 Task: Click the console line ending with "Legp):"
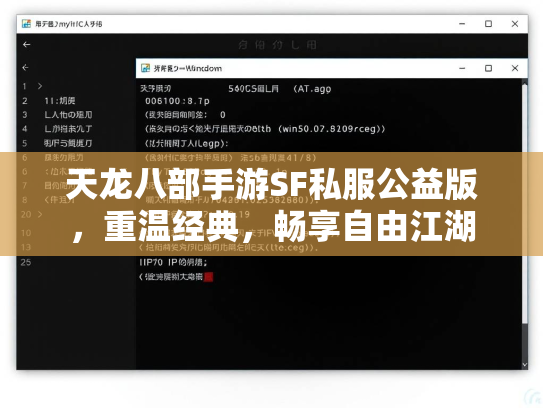pyautogui.click(x=186, y=143)
